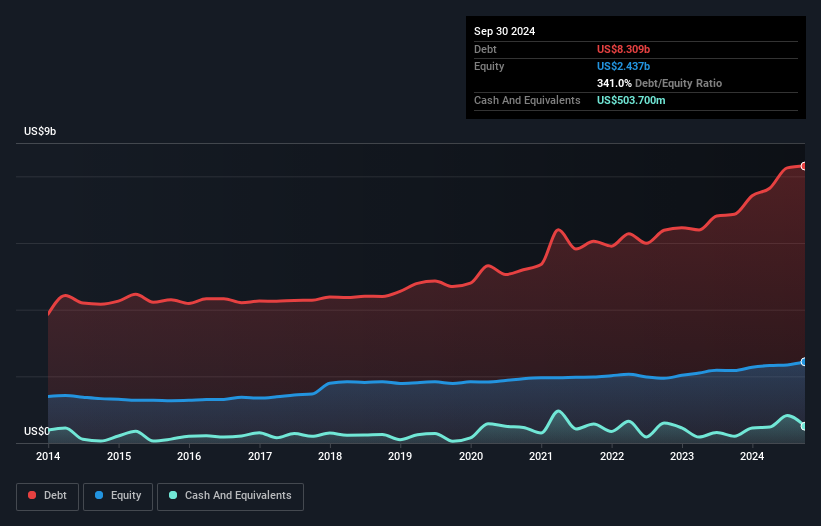This screenshot has height=526, width=821.
Task: Click the Debt row label in tooltip
Action: pos(485,49)
